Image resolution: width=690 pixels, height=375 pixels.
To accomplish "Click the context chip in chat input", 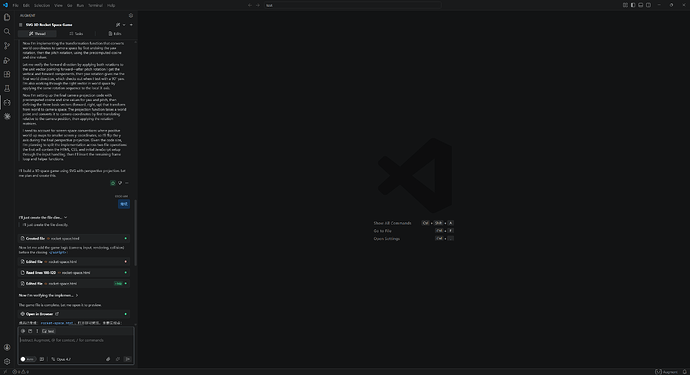I will pos(48,331).
